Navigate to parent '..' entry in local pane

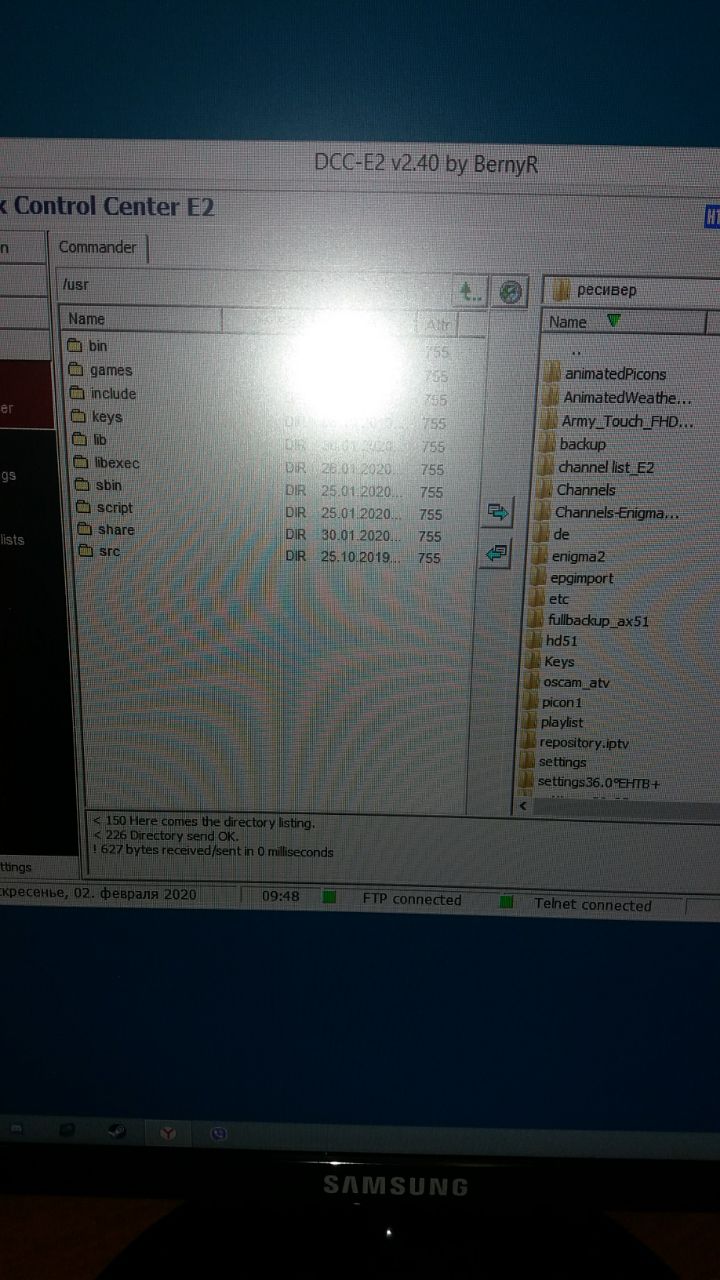pos(575,351)
